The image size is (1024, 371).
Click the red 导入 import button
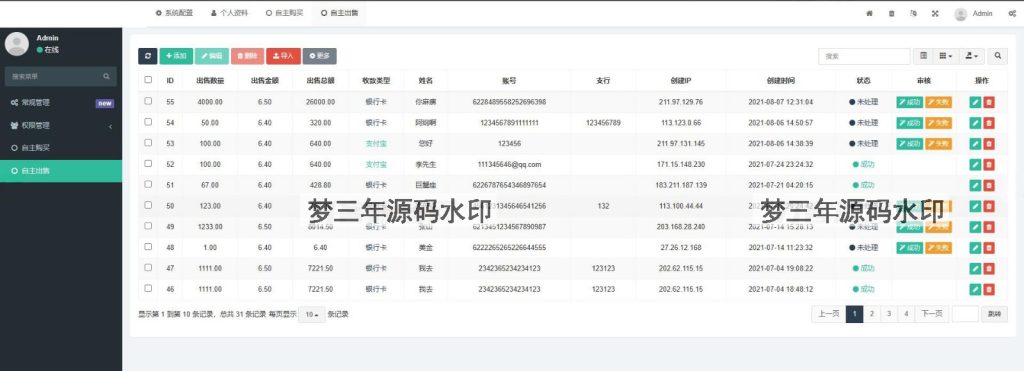pos(283,56)
